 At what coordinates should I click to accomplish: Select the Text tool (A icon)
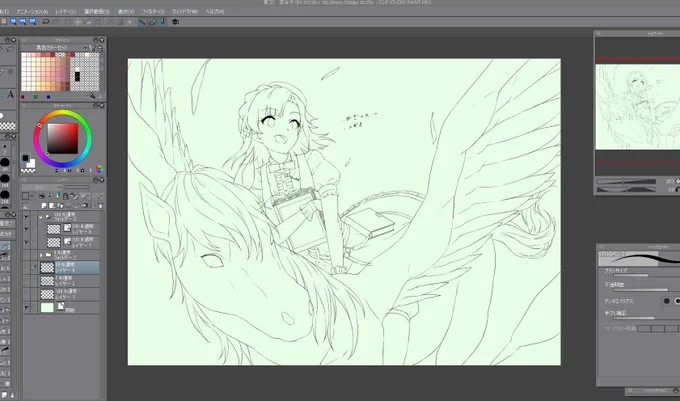[x=10, y=95]
